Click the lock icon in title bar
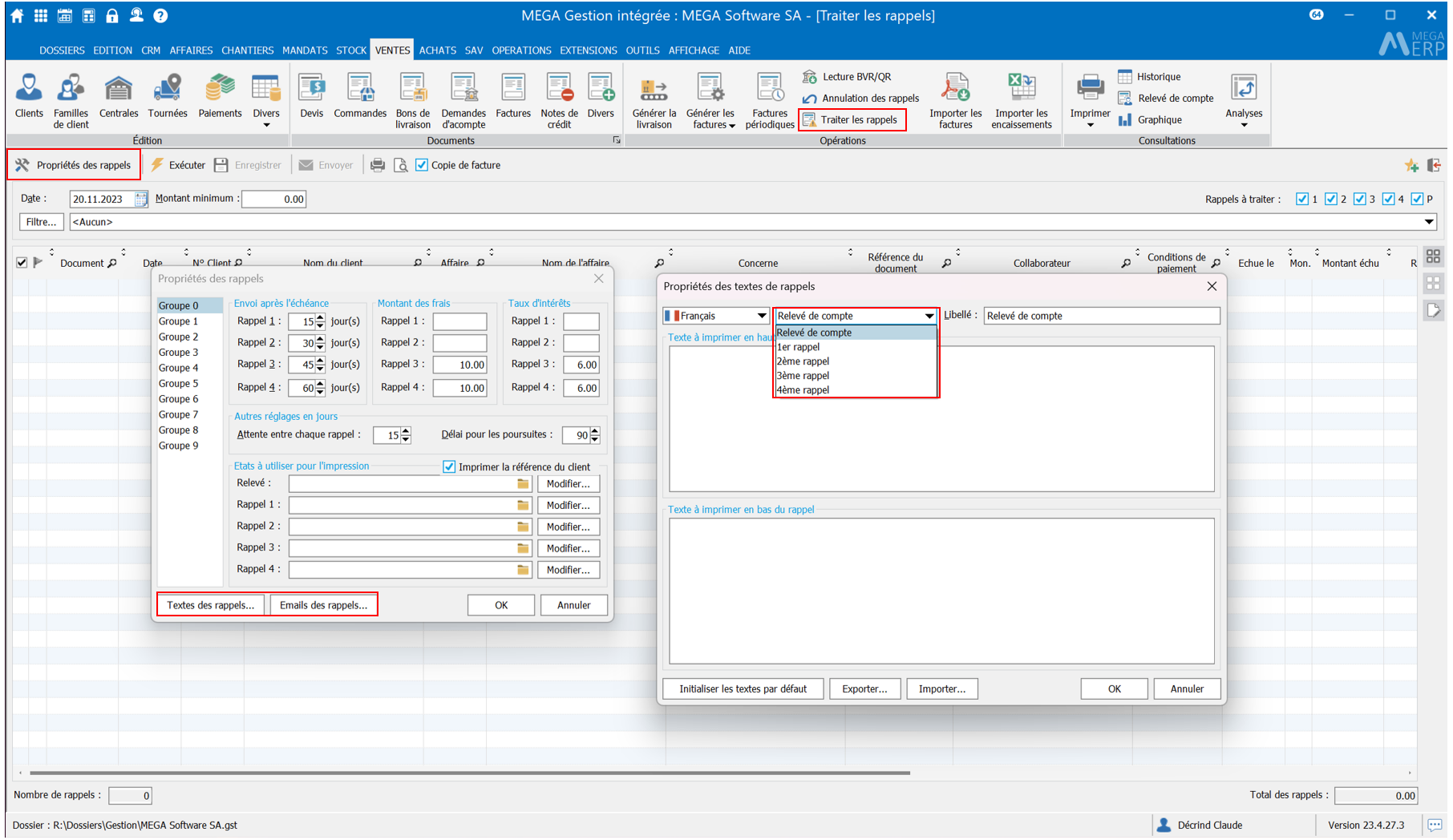1453x840 pixels. coord(112,15)
